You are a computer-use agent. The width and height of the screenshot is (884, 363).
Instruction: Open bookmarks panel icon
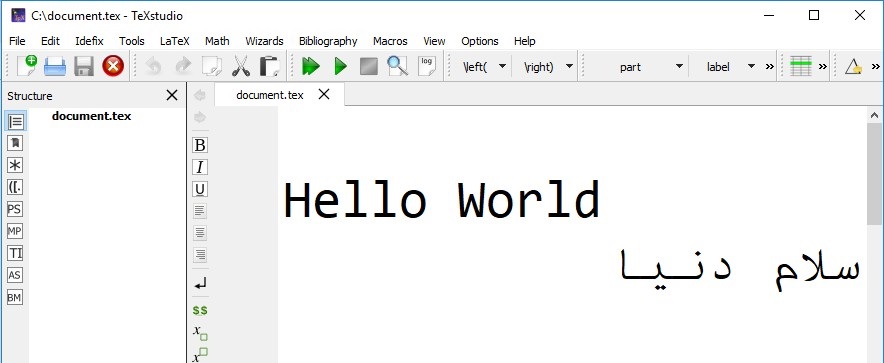coord(15,143)
